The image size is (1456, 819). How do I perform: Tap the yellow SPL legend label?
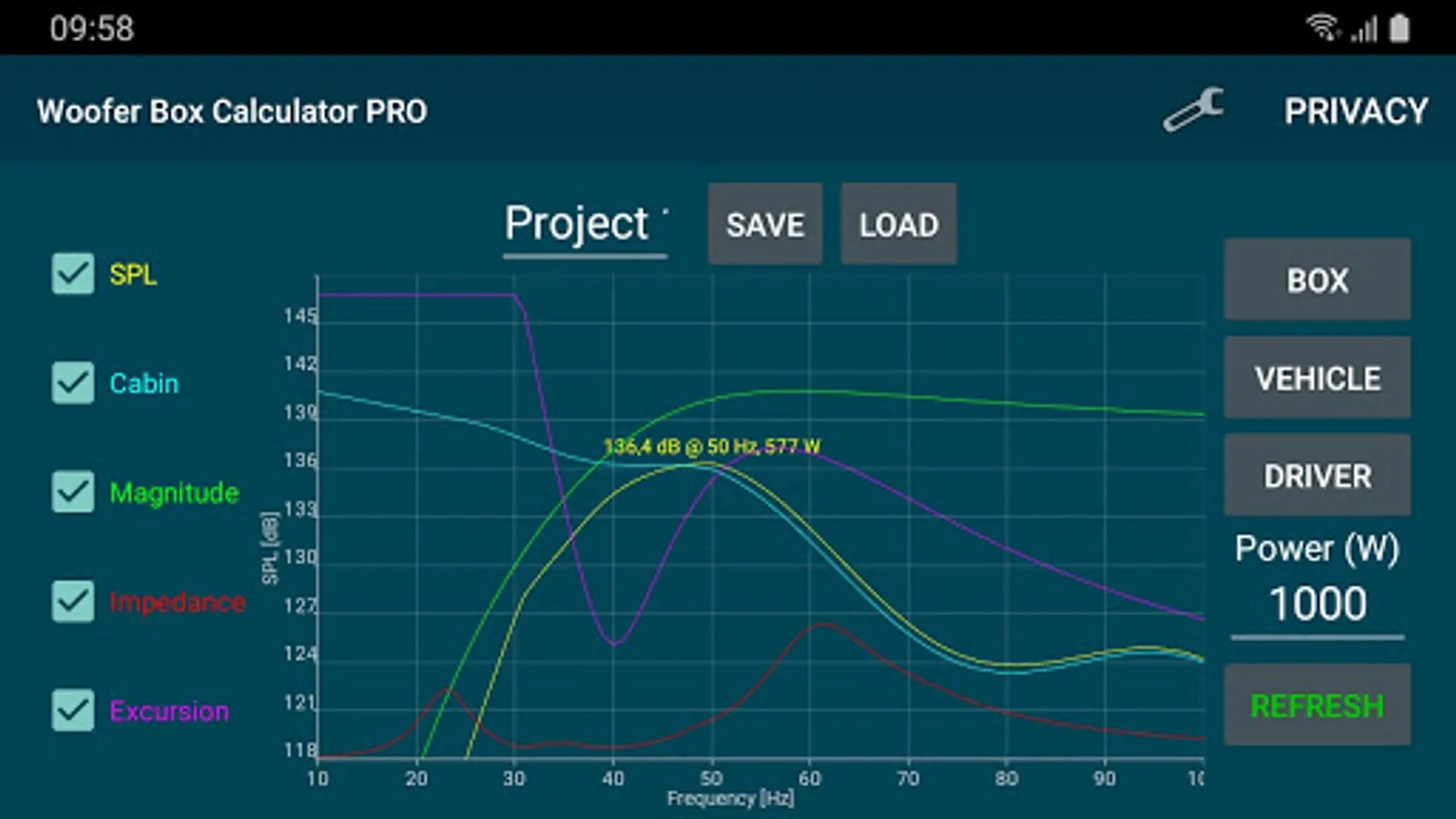(133, 274)
